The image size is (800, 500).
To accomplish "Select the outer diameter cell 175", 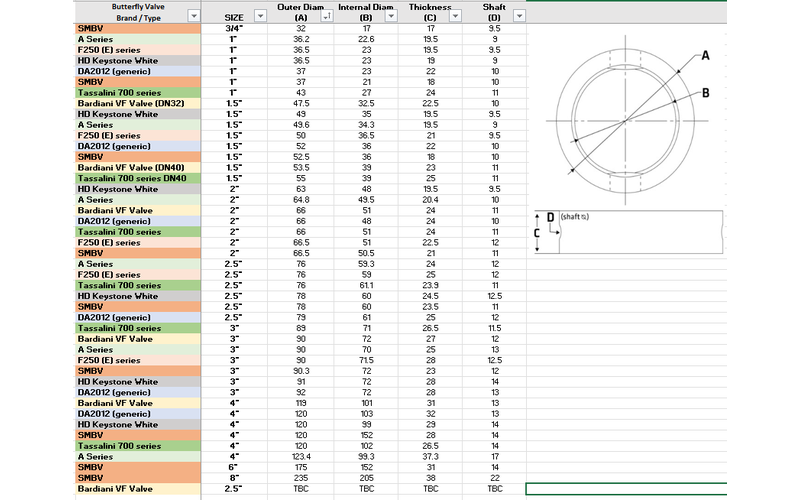I will (301, 468).
